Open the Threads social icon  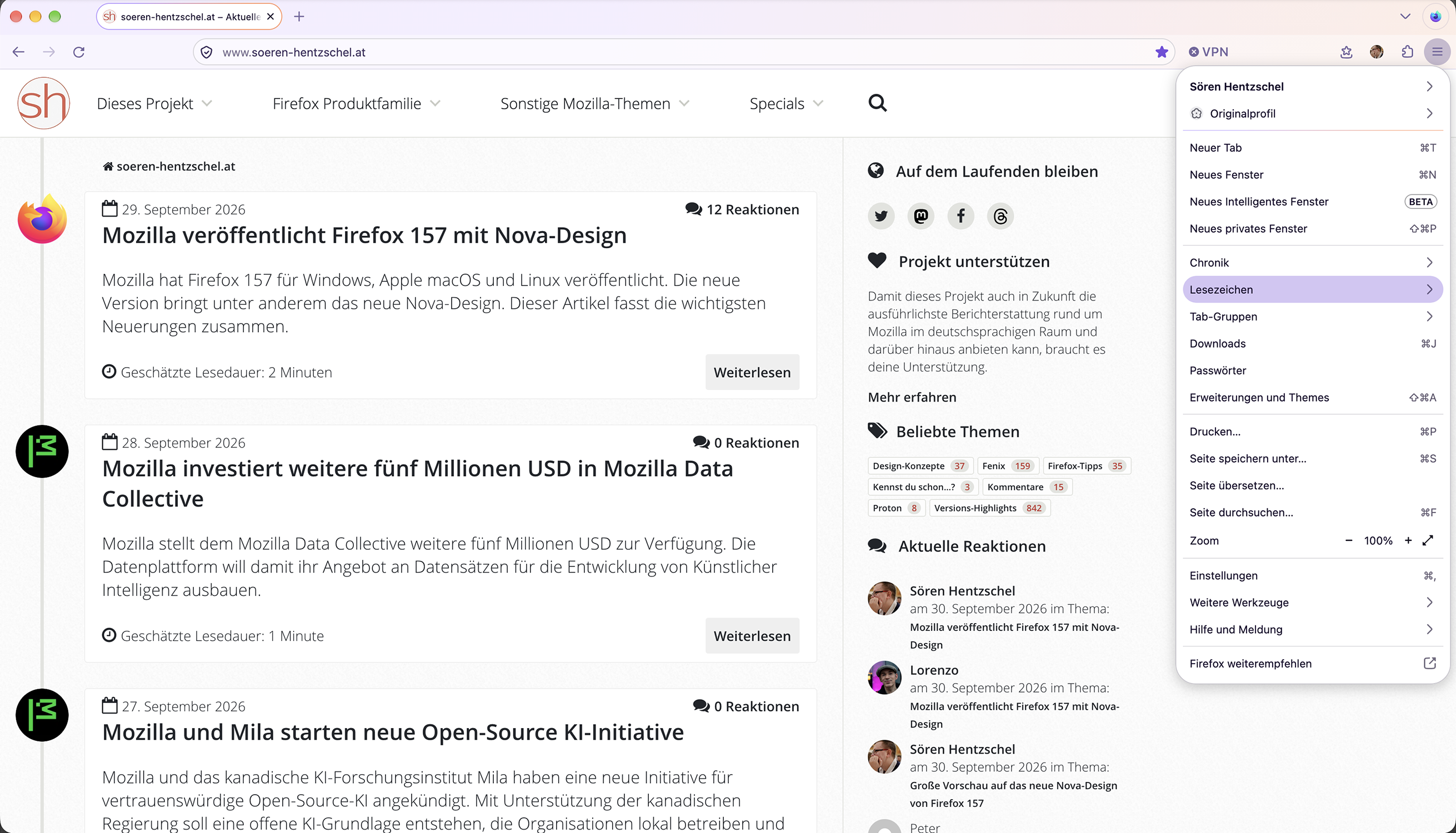1000,215
